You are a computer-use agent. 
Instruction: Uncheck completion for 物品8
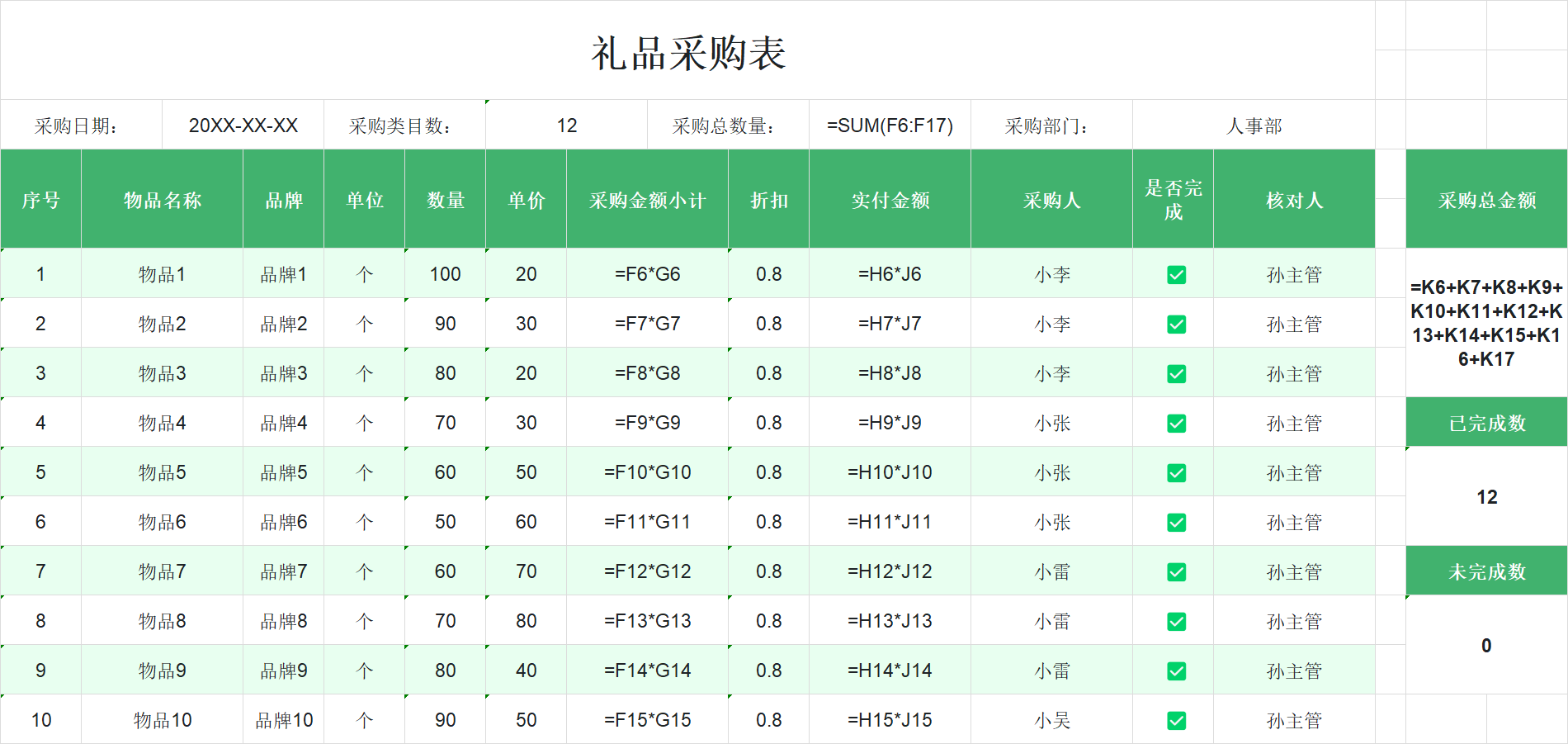point(1175,620)
